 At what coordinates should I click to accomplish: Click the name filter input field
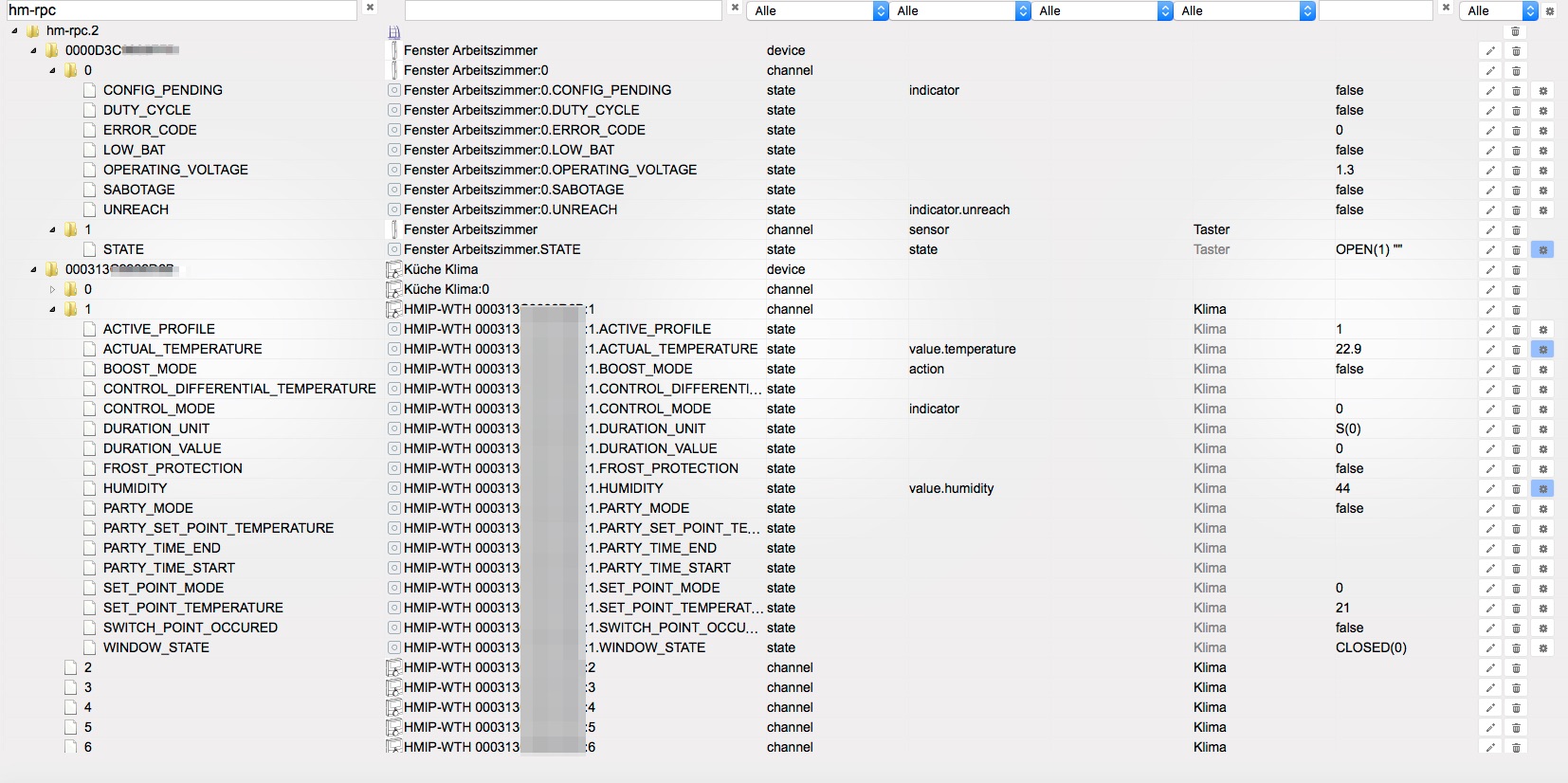pos(563,10)
